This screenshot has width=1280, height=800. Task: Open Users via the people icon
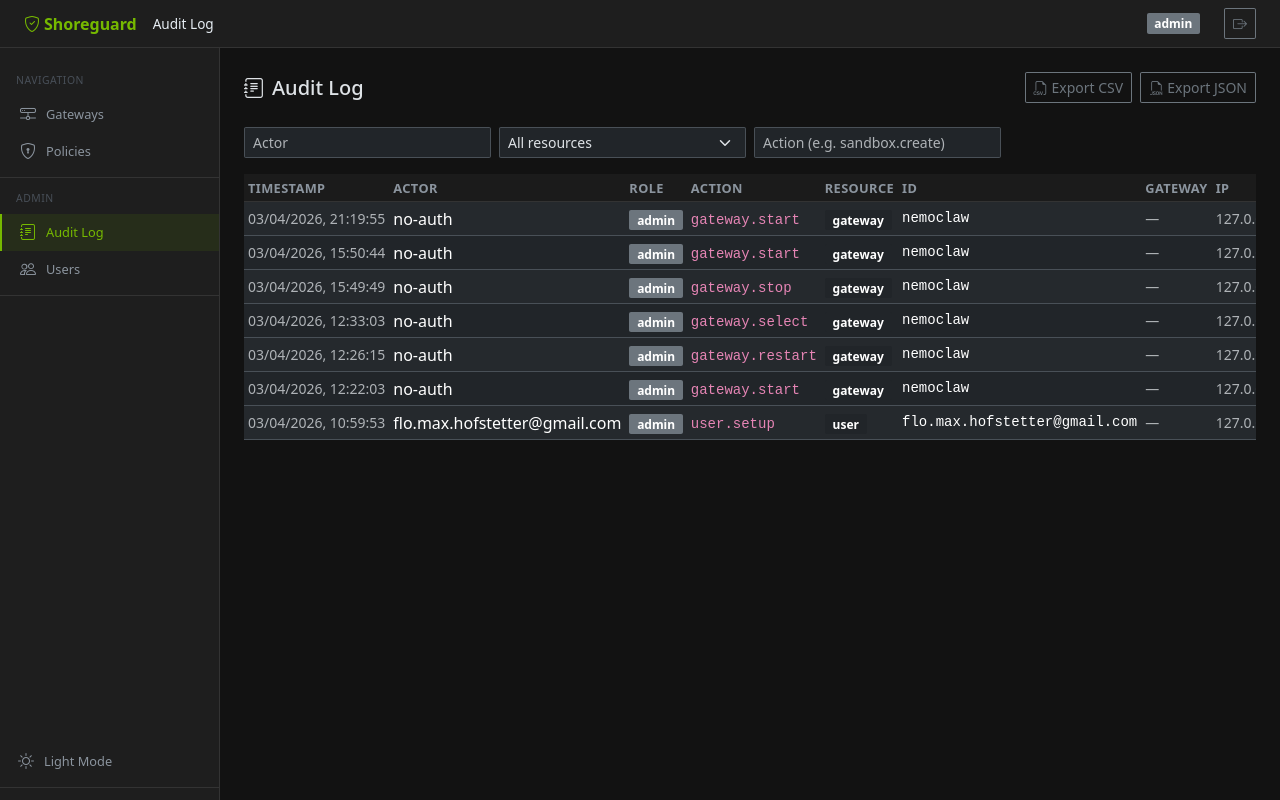28,269
